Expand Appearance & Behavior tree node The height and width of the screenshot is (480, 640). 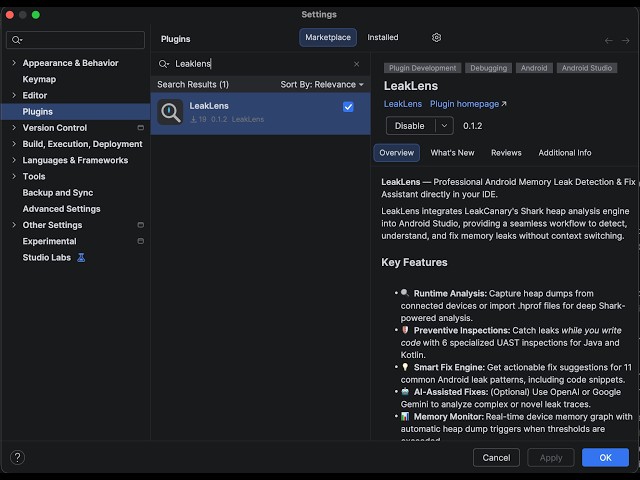14,63
